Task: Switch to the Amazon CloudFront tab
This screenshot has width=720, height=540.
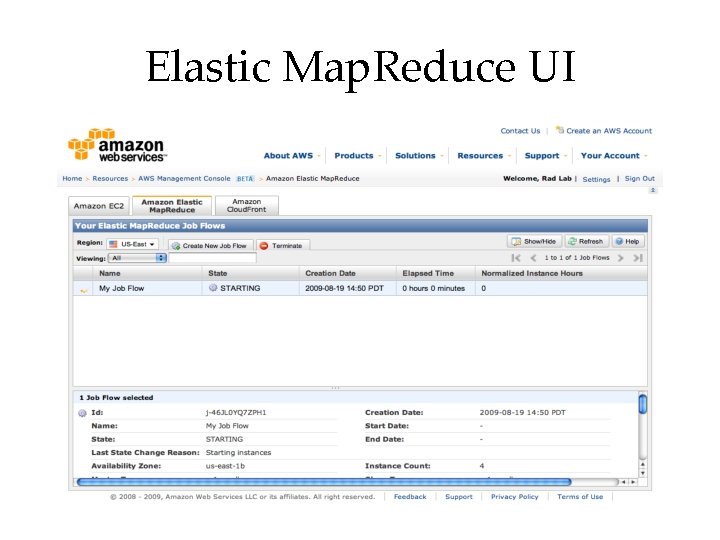Action: point(247,206)
